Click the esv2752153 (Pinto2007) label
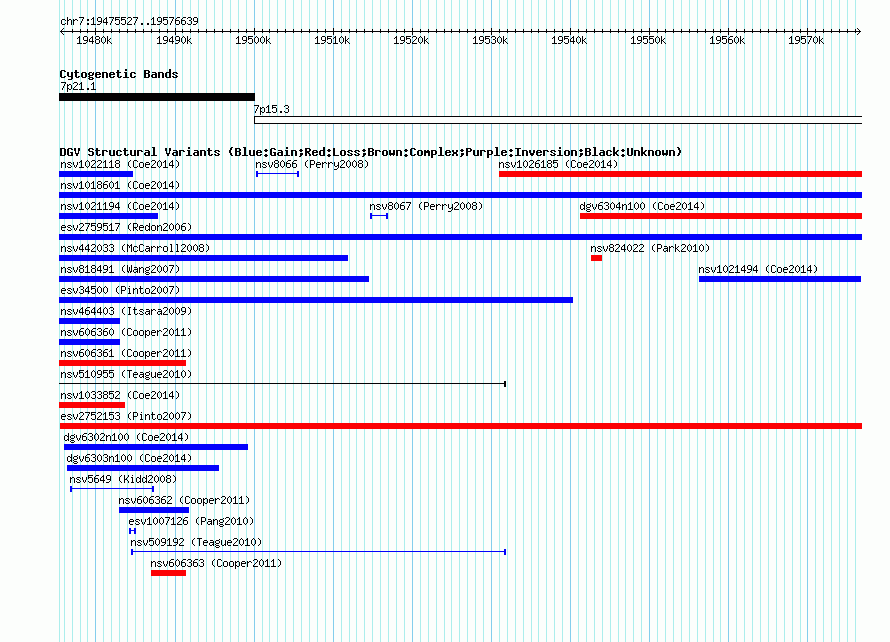 coord(125,416)
